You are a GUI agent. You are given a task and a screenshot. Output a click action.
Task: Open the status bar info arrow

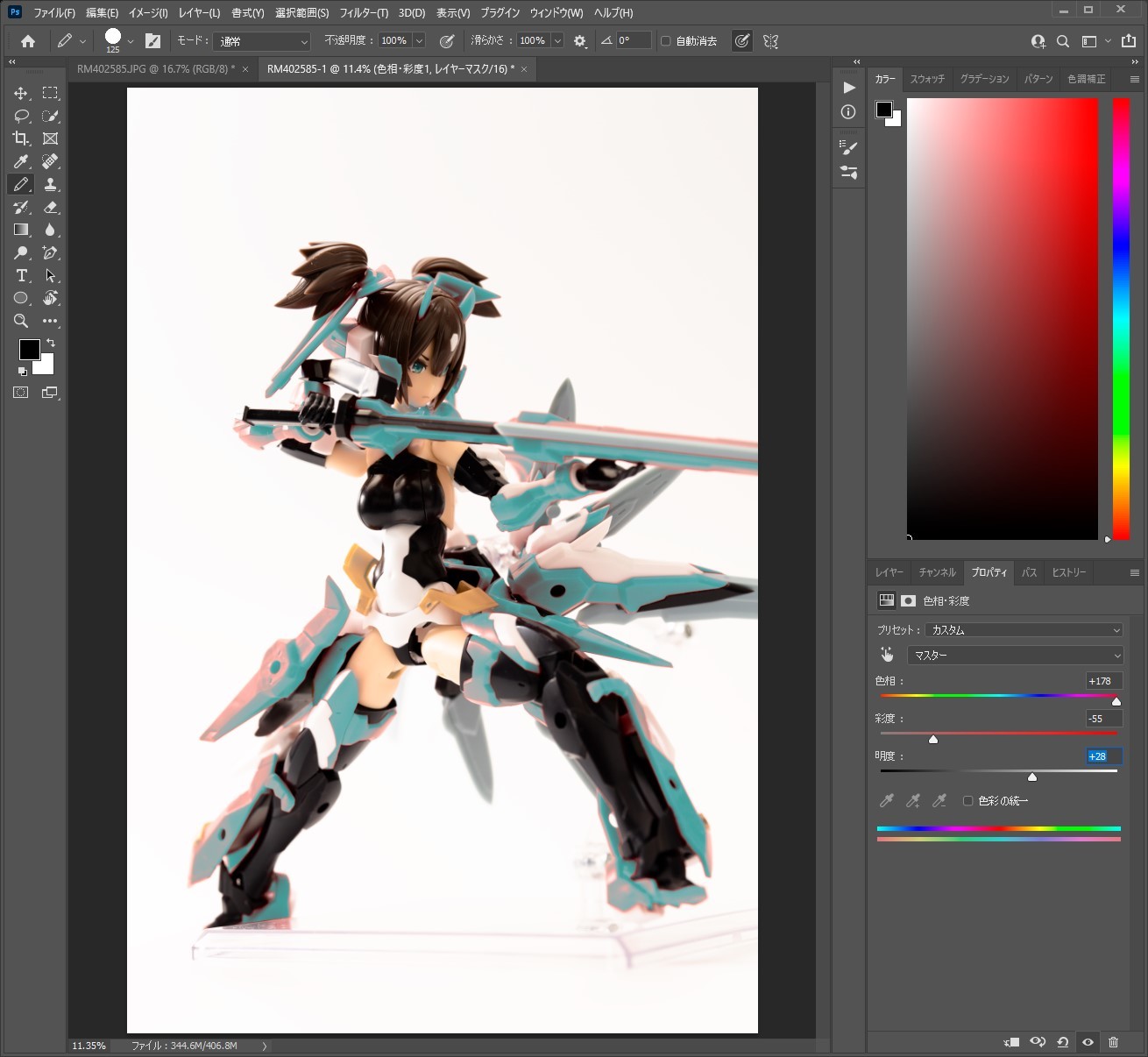[x=265, y=1046]
